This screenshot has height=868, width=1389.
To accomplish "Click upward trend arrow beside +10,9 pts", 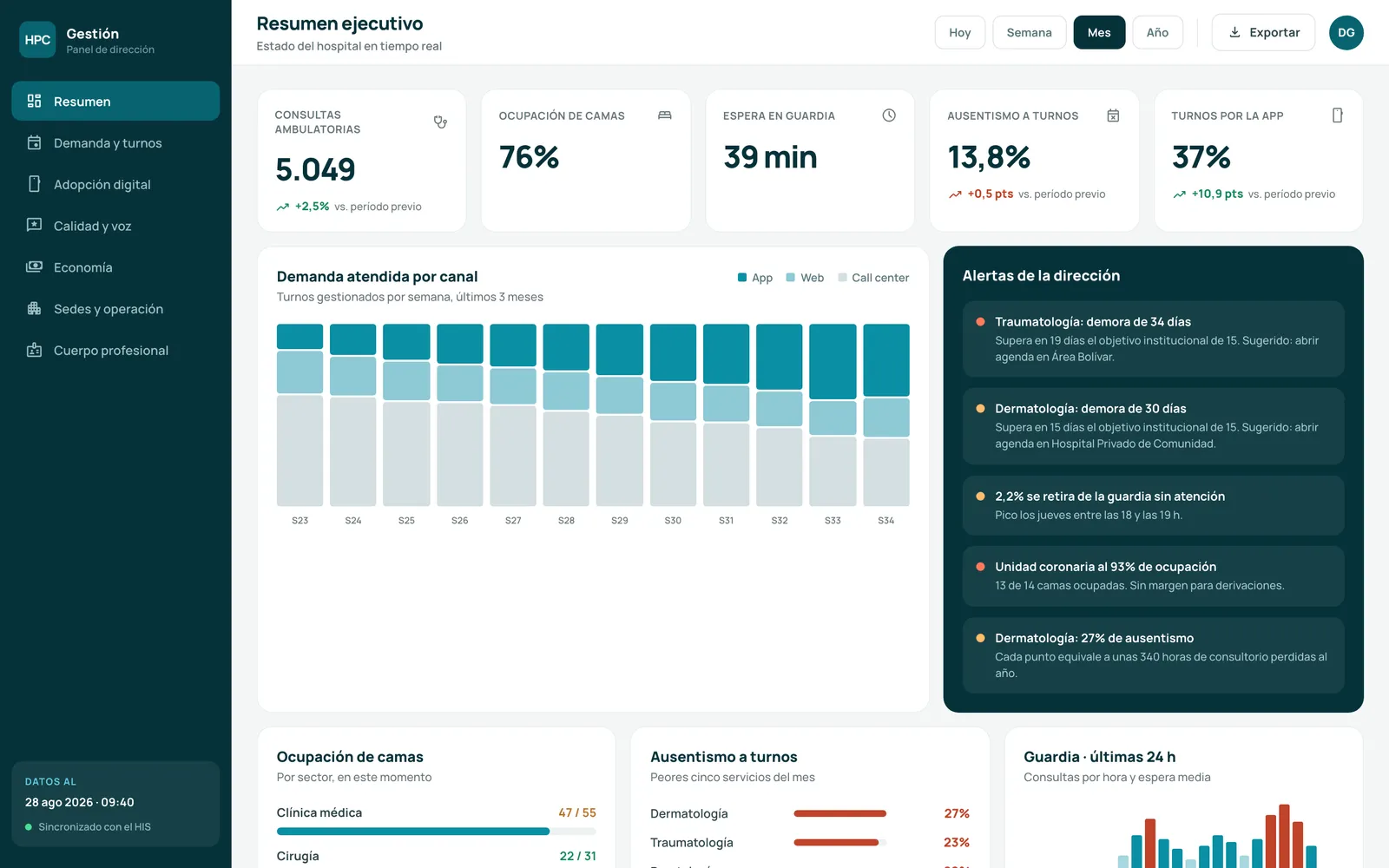I will [x=1179, y=194].
